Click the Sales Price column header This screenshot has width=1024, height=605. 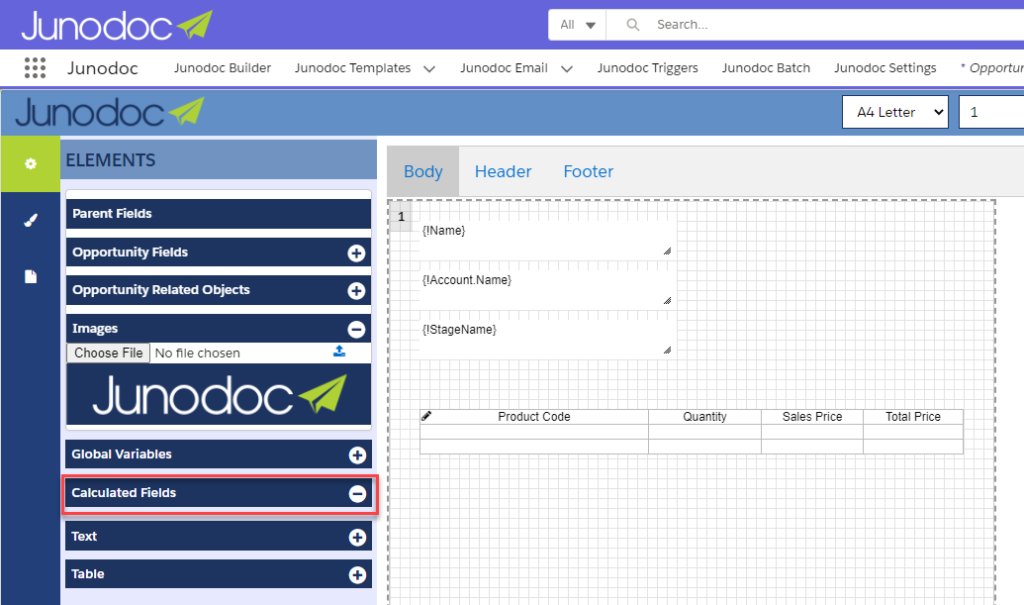pos(812,417)
